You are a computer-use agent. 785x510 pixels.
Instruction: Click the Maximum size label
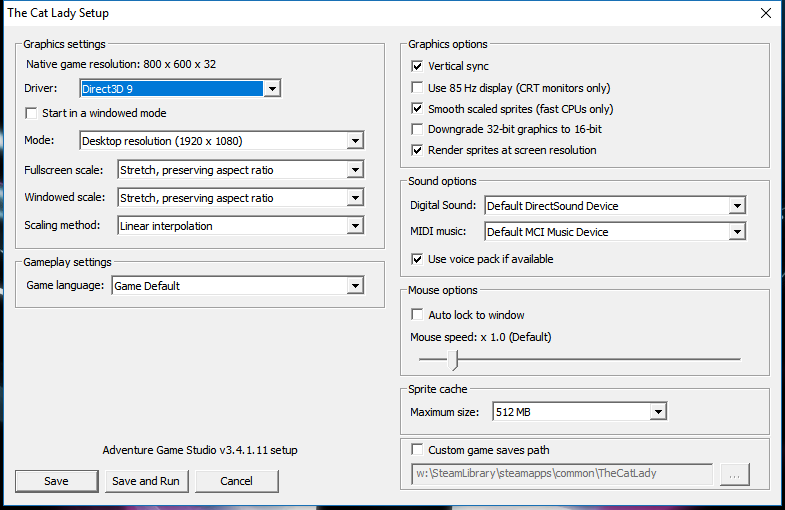click(x=445, y=412)
